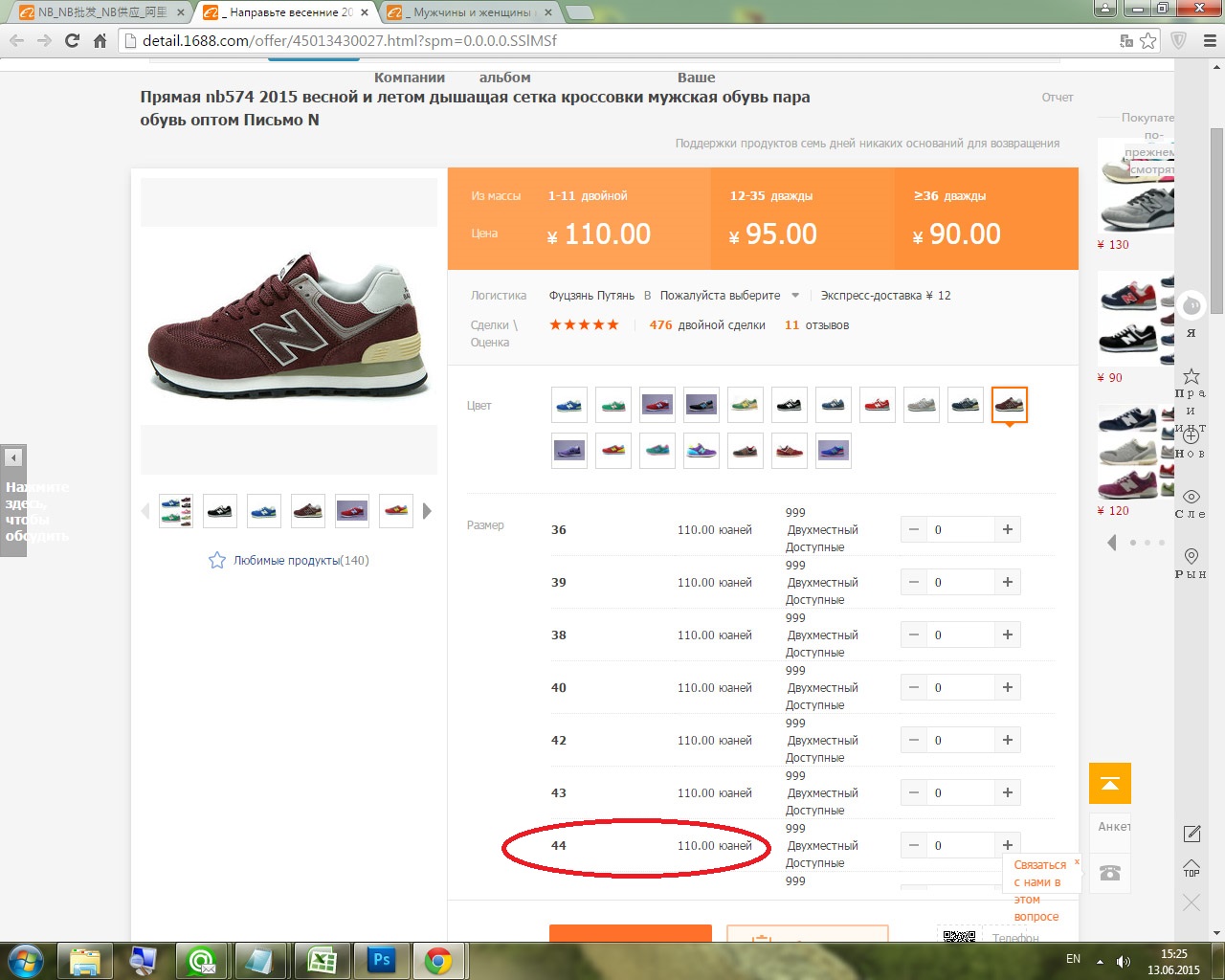
Task: Click the edit pencil icon in right sidebar
Action: (1192, 834)
